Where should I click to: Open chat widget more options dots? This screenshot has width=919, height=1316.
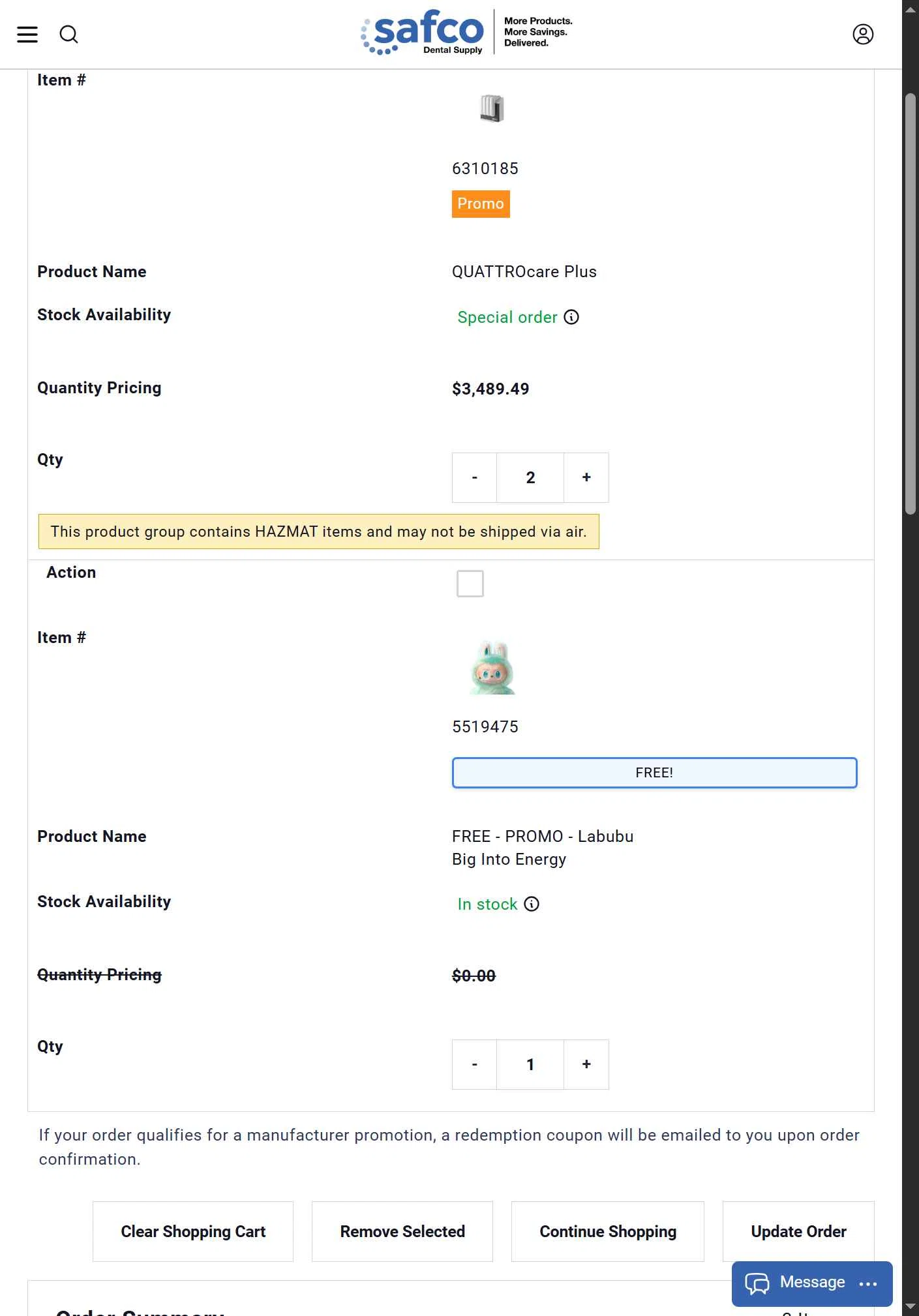tap(868, 1283)
